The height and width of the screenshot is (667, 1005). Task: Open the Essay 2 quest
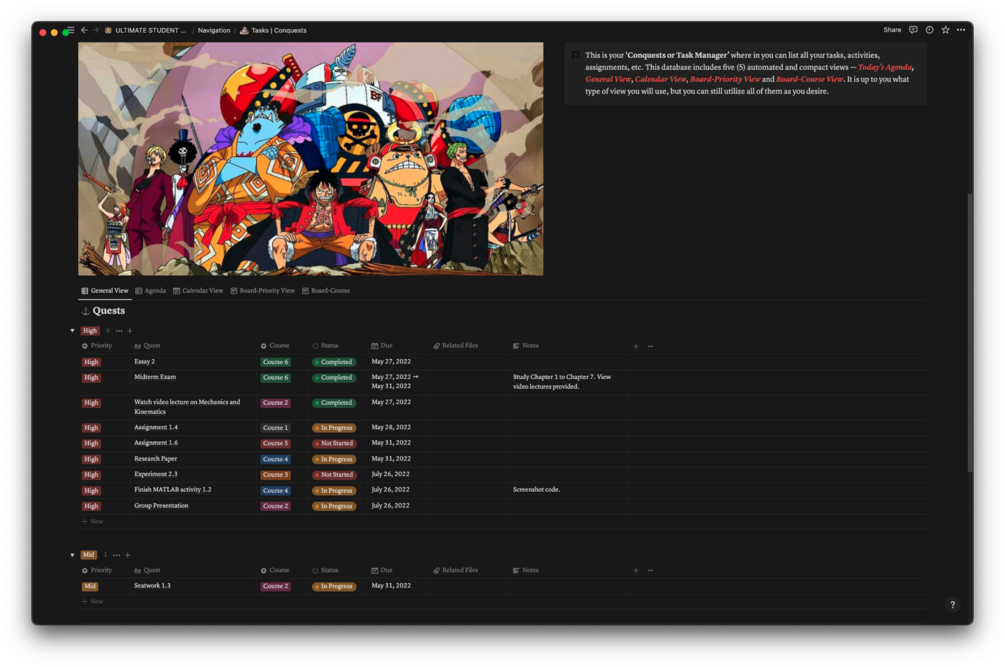(144, 362)
